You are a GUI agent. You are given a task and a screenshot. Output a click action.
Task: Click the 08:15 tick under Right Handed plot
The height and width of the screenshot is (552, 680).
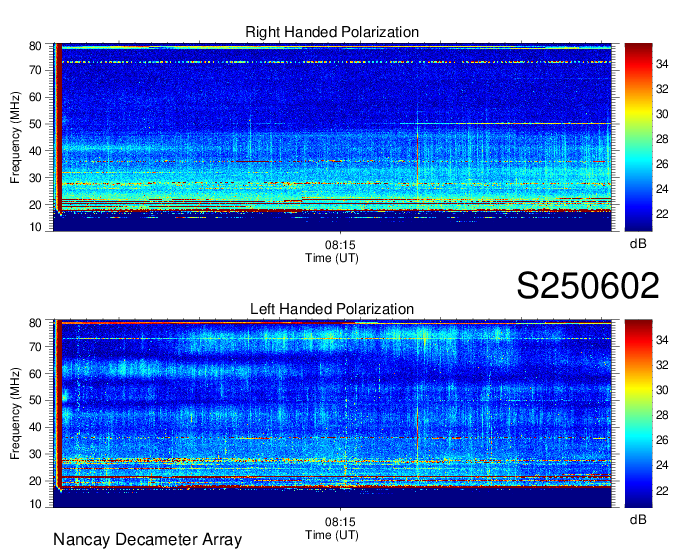340,245
